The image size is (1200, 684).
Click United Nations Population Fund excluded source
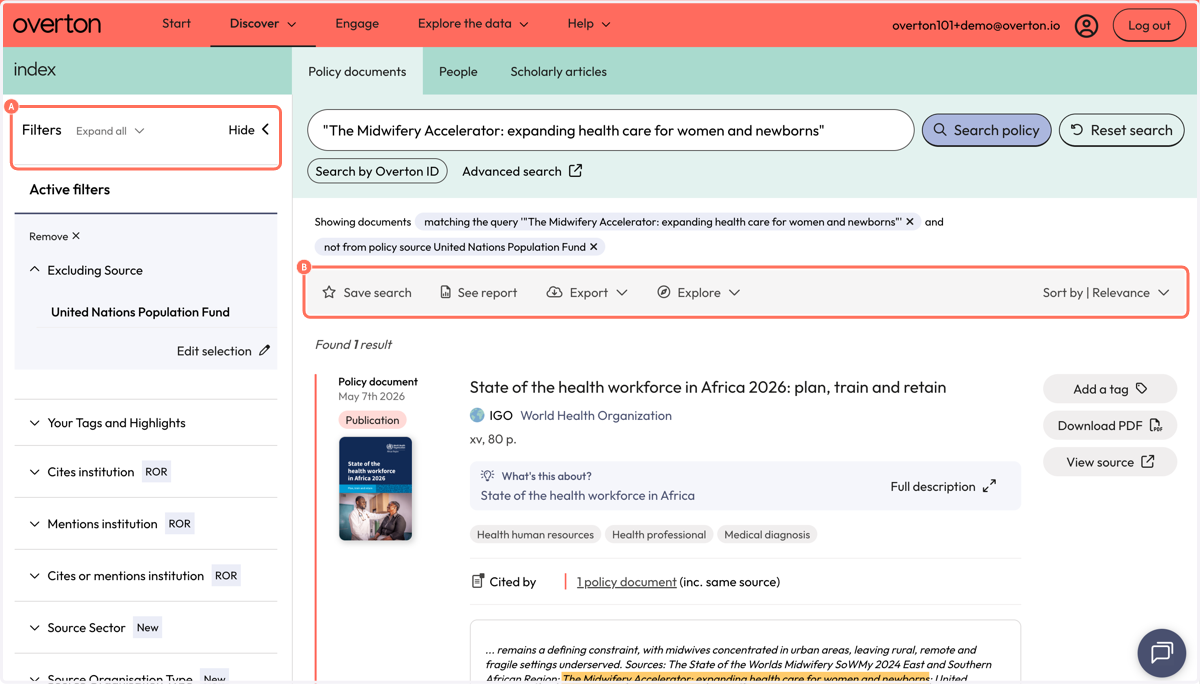point(140,312)
